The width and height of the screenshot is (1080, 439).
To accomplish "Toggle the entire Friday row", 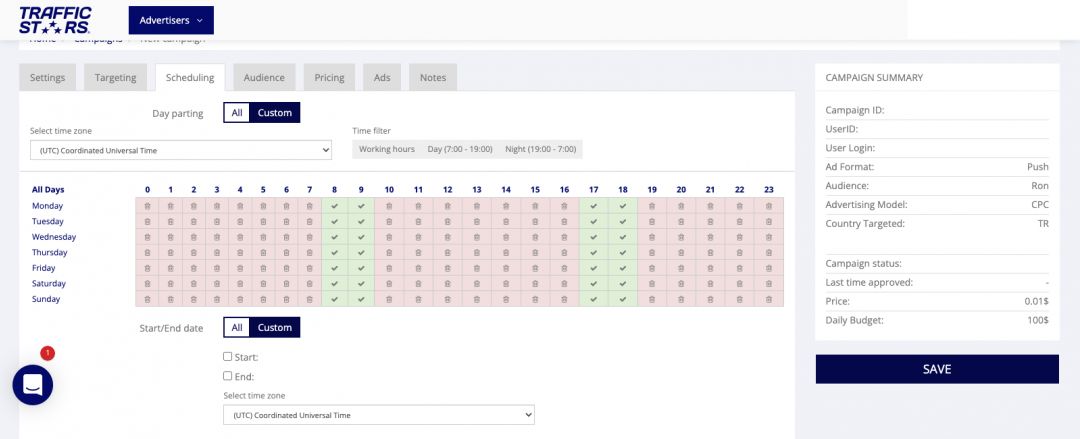I will point(43,268).
